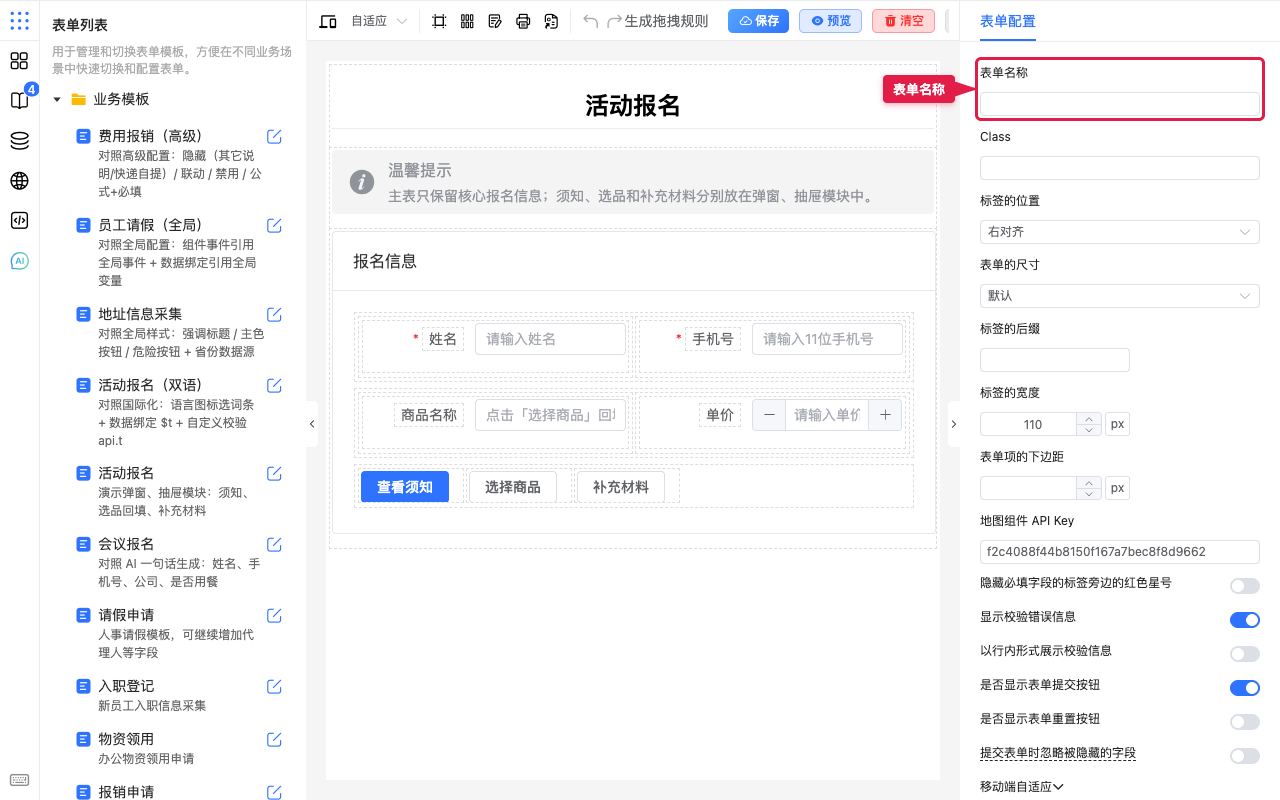Collapse the left form list panel arrow
The image size is (1280, 800).
pyautogui.click(x=312, y=424)
